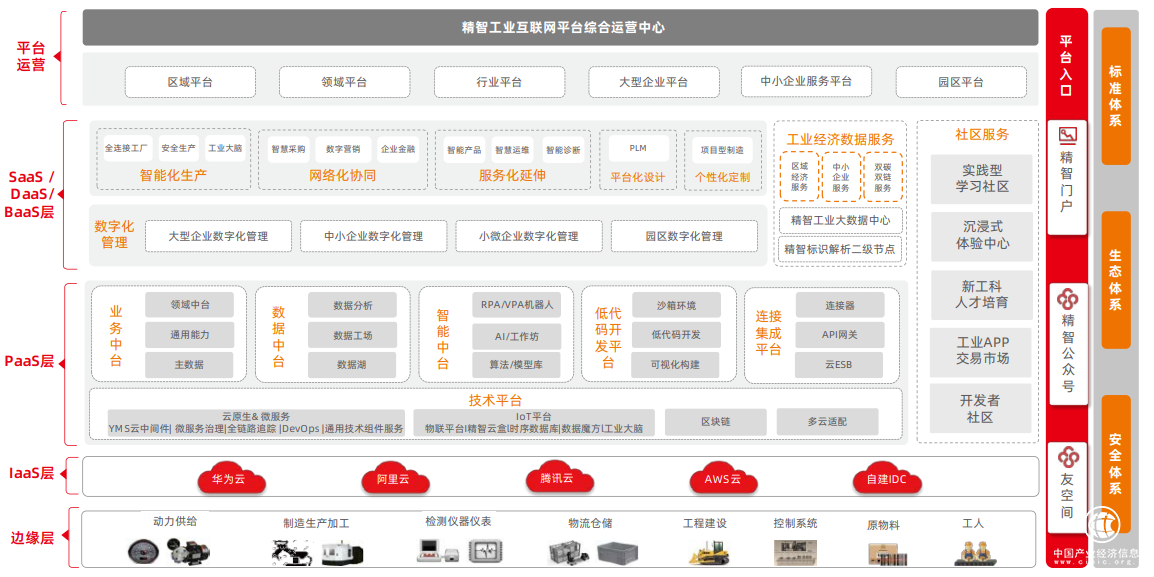Click the 腾讯云 cloud icon

point(556,478)
